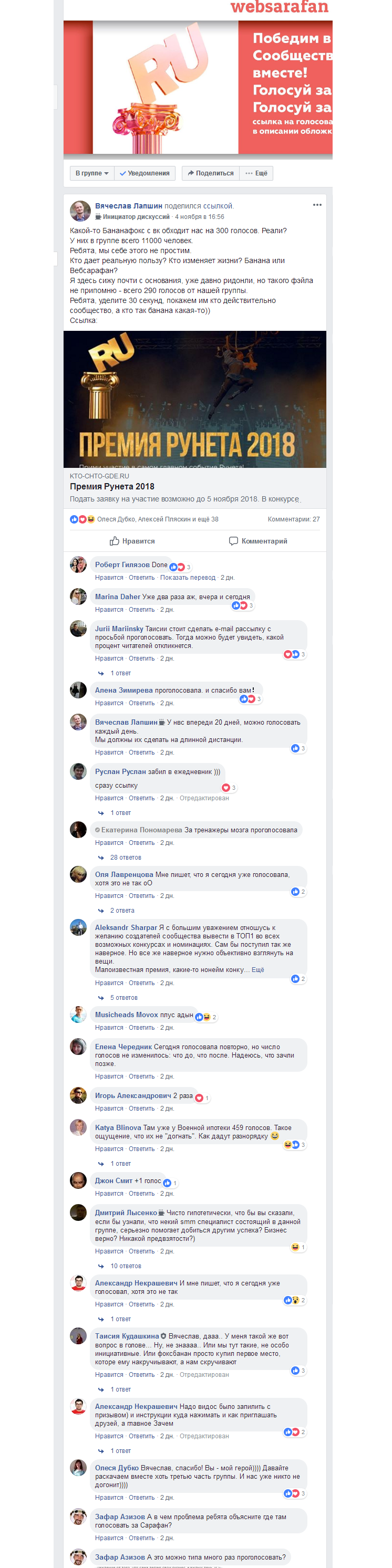Expand 28 ответов under Екатерина Пономарева

pyautogui.click(x=126, y=857)
